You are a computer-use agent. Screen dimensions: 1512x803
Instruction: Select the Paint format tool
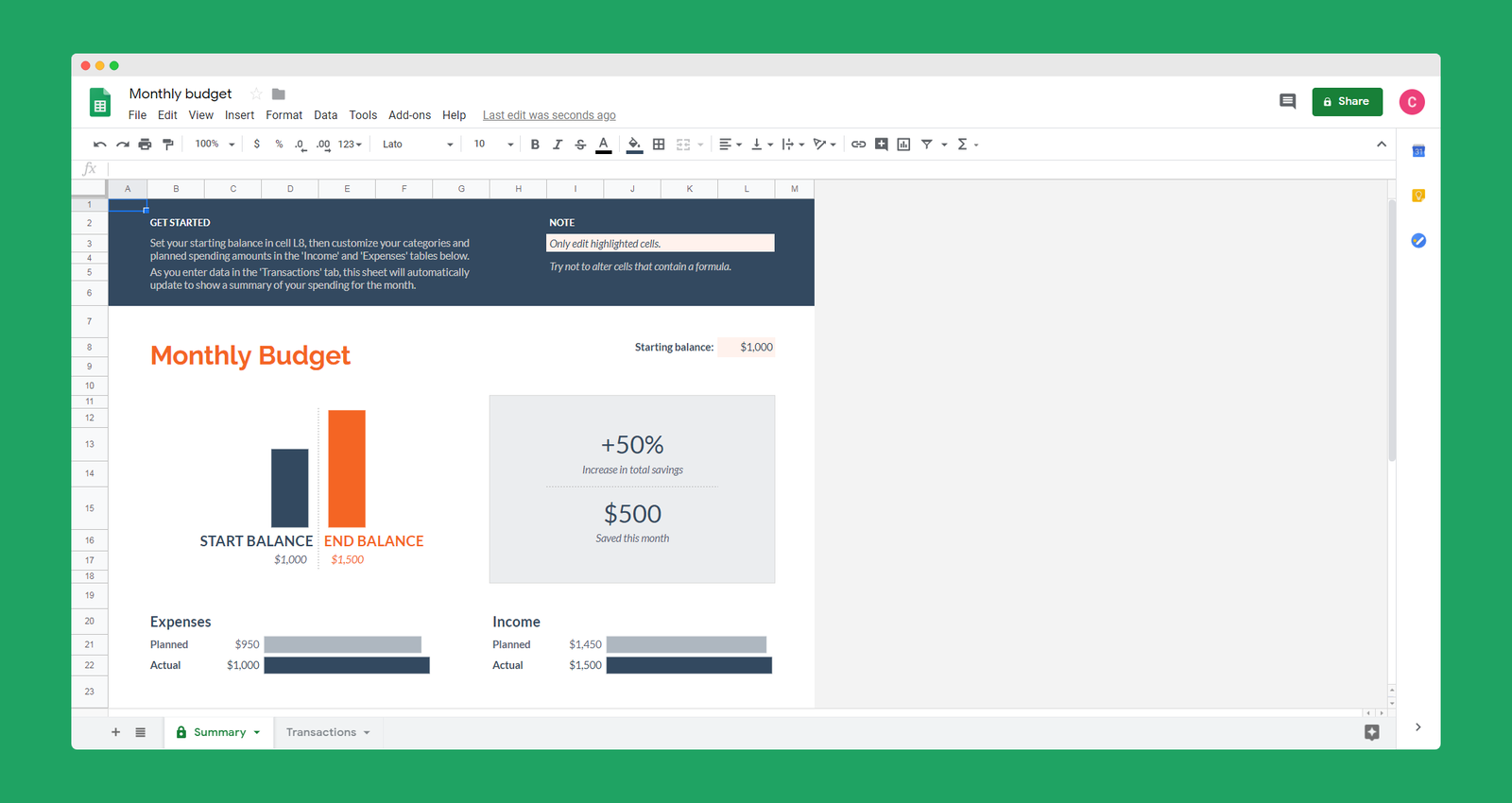click(x=168, y=145)
